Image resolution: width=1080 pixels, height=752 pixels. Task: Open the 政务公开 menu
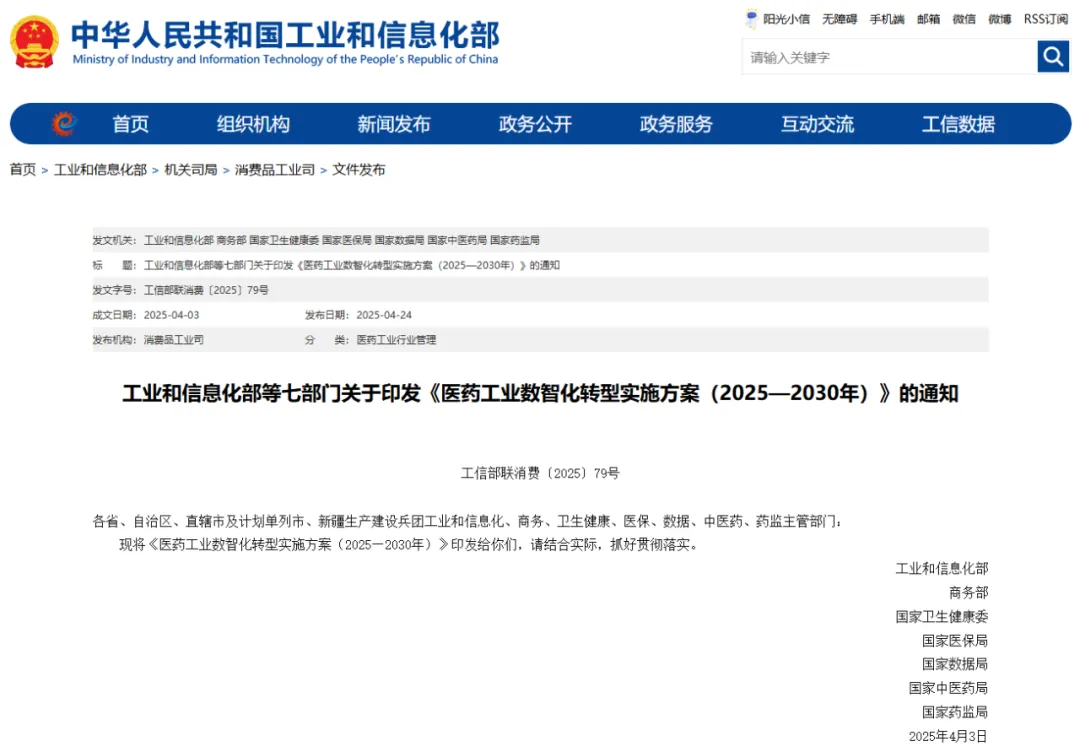coord(535,124)
